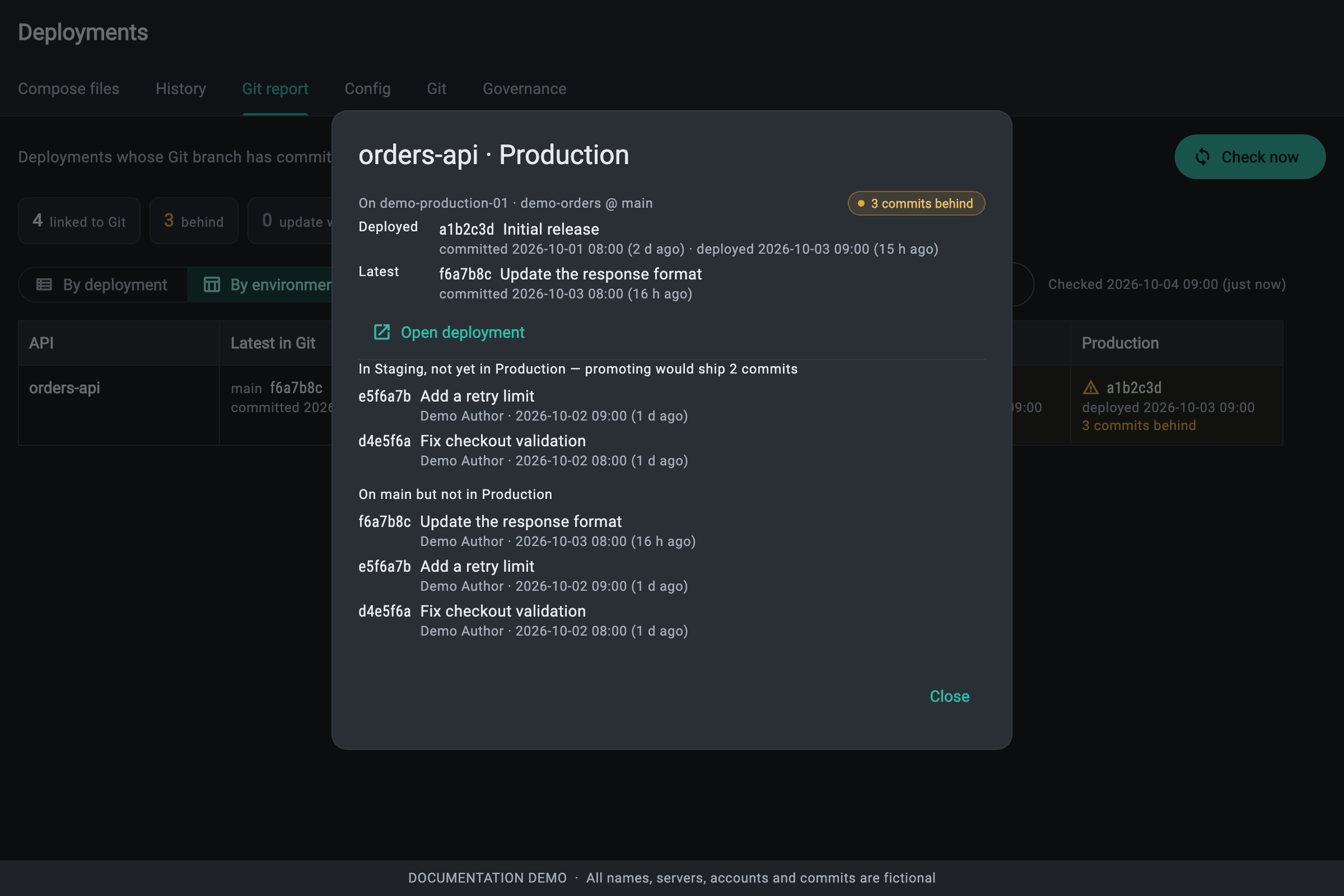Click the warning triangle beside a1b2c3d in Production
1344x896 pixels.
(x=1090, y=388)
